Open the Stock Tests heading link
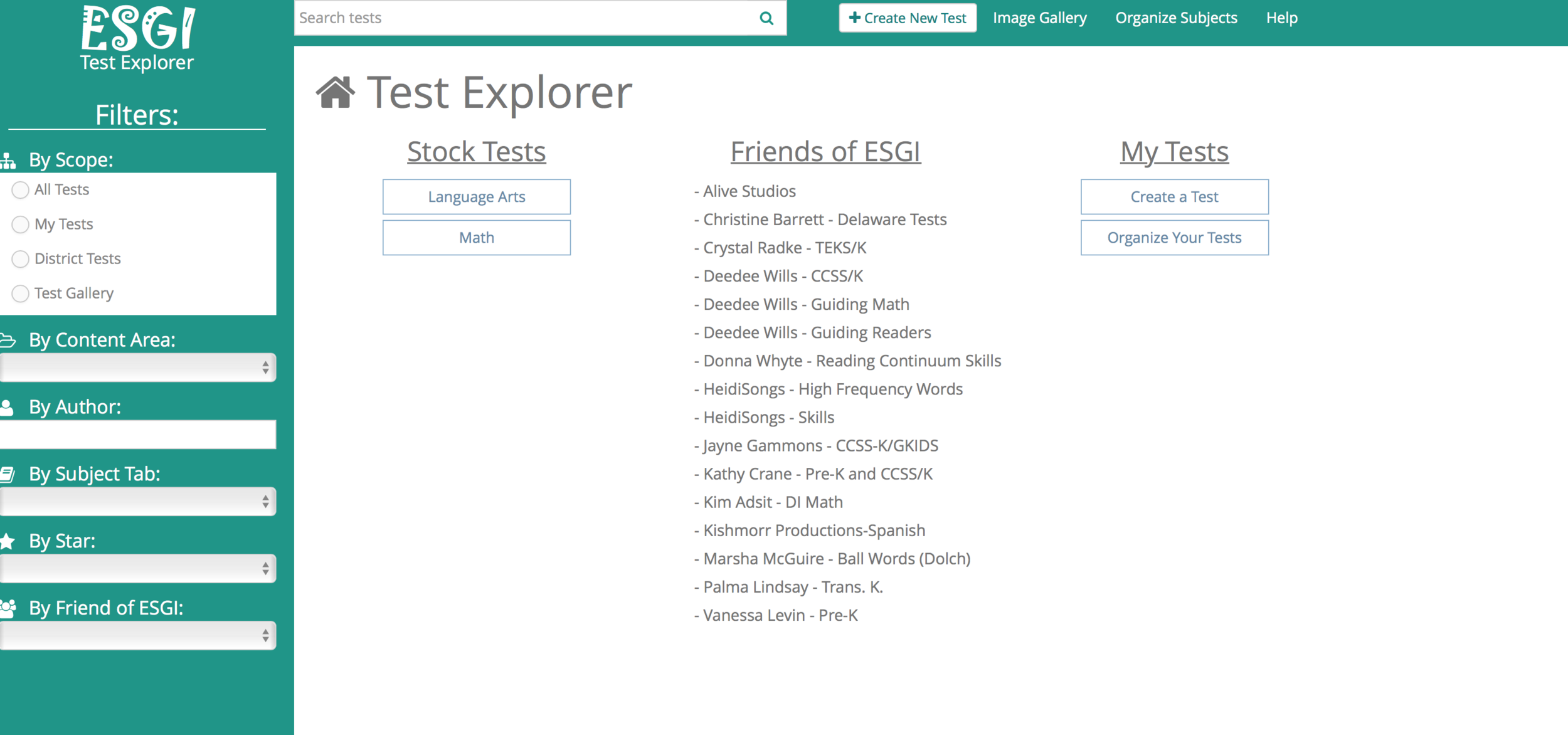1568x735 pixels. tap(477, 152)
